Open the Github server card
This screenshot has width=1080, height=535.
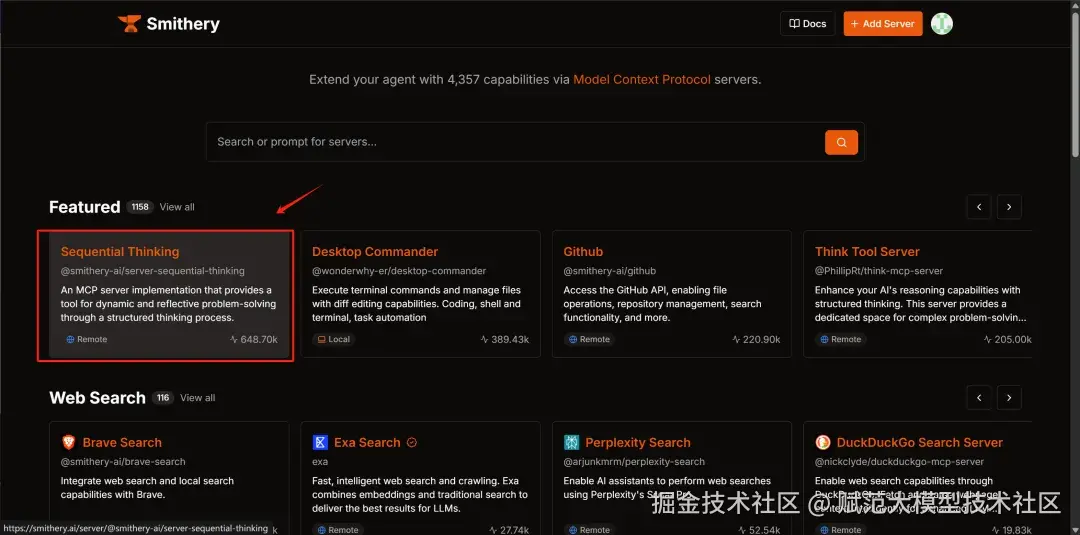point(672,294)
